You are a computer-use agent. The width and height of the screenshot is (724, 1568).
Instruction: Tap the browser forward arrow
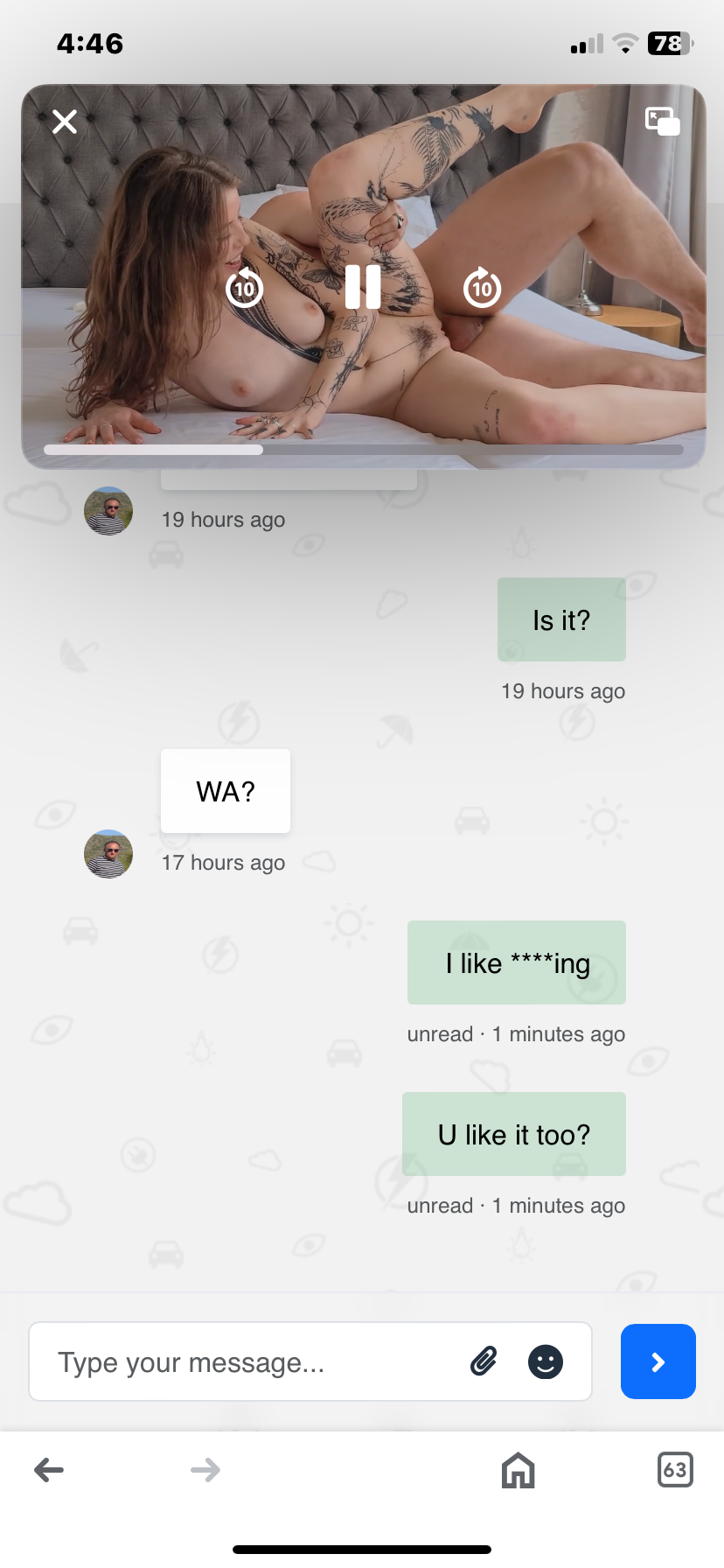click(x=205, y=1470)
